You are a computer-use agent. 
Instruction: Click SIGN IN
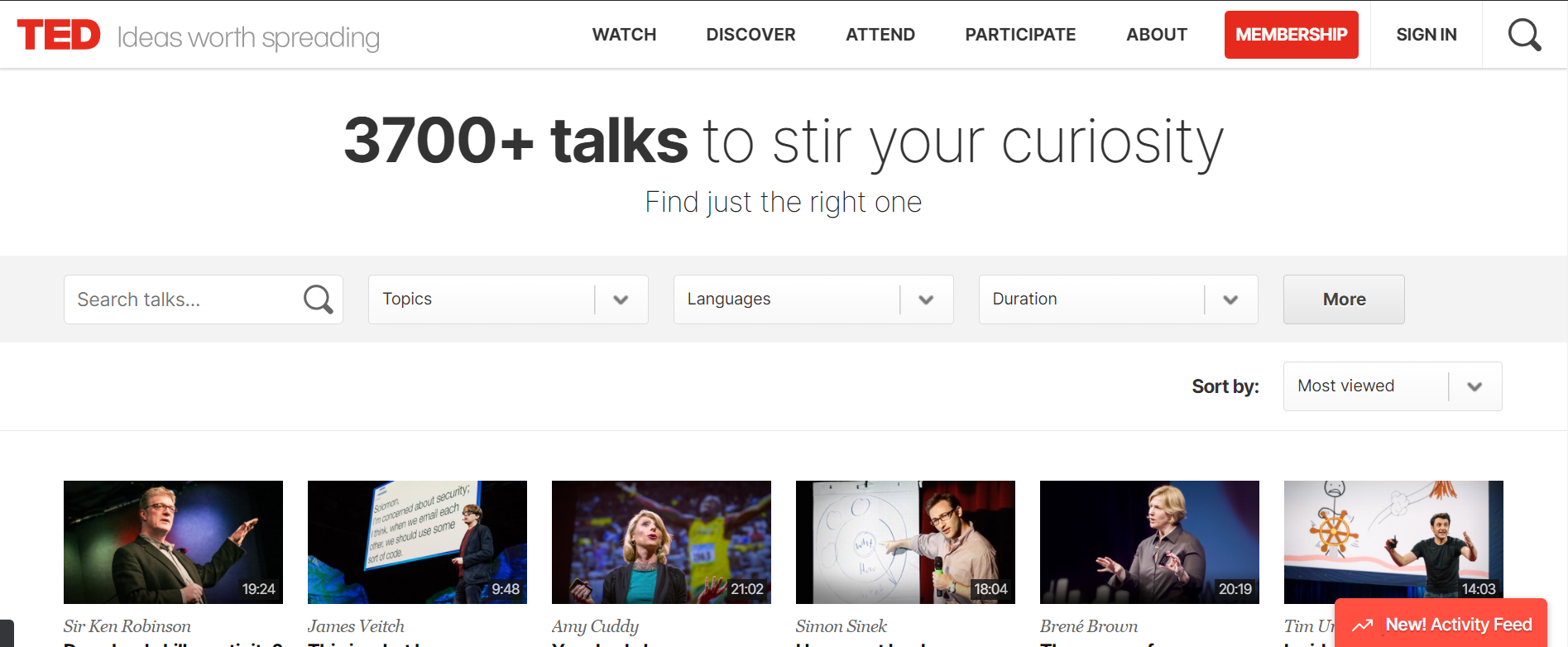pos(1427,35)
